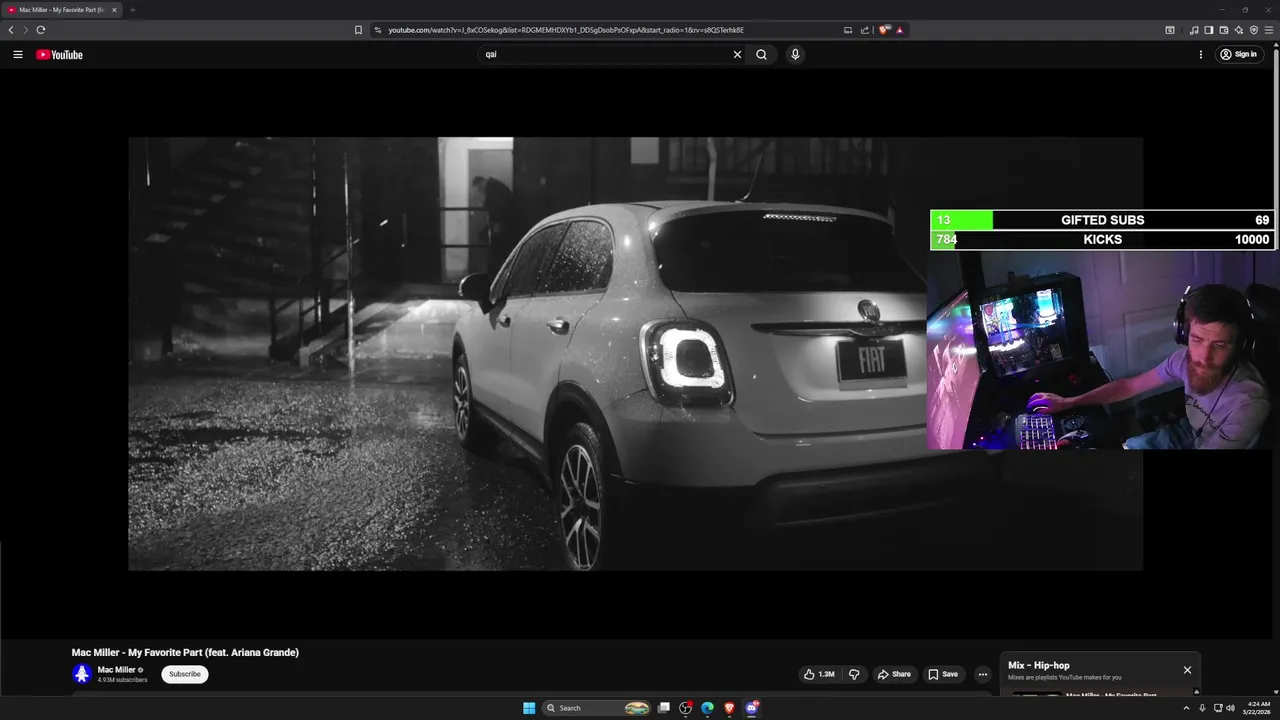Click the YouTube search magnifier button
This screenshot has width=1280, height=720.
tap(761, 55)
